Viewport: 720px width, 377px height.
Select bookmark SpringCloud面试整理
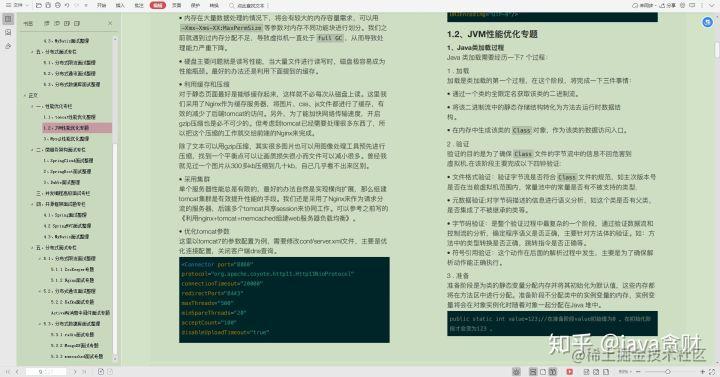click(68, 161)
